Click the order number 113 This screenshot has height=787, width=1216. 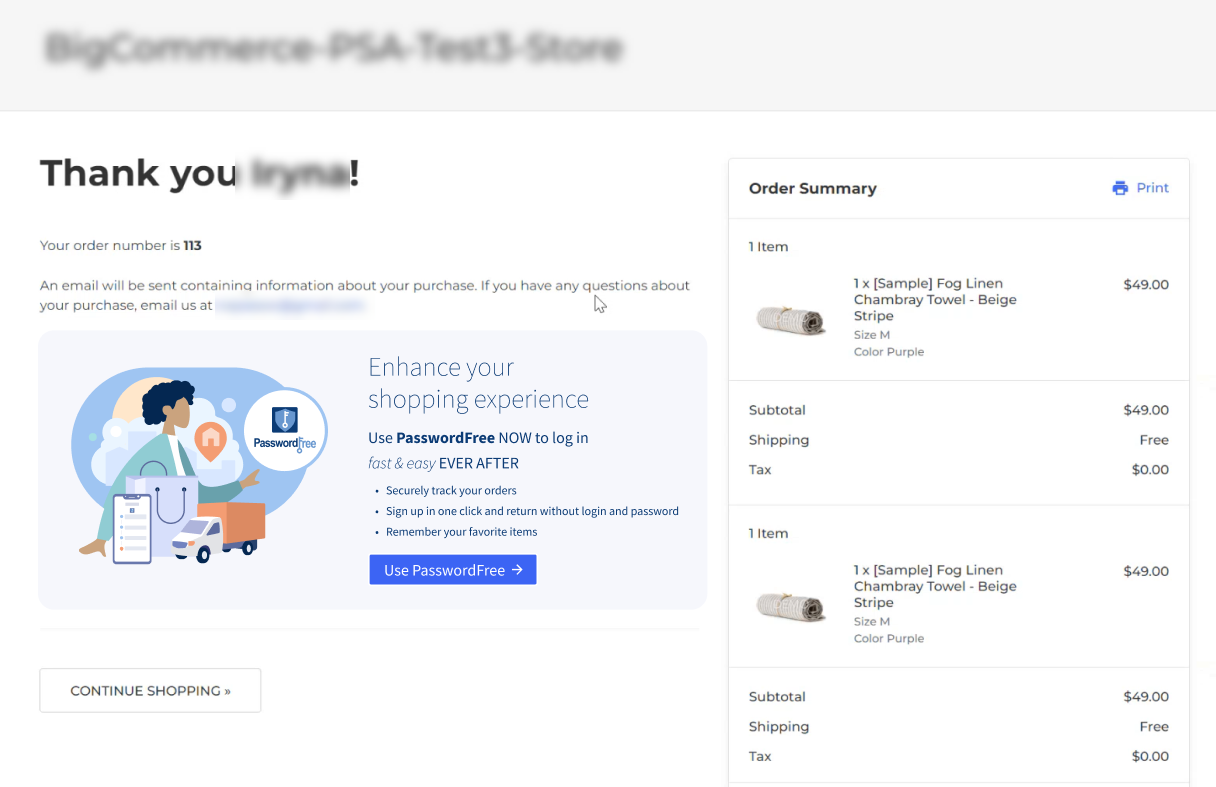click(192, 245)
